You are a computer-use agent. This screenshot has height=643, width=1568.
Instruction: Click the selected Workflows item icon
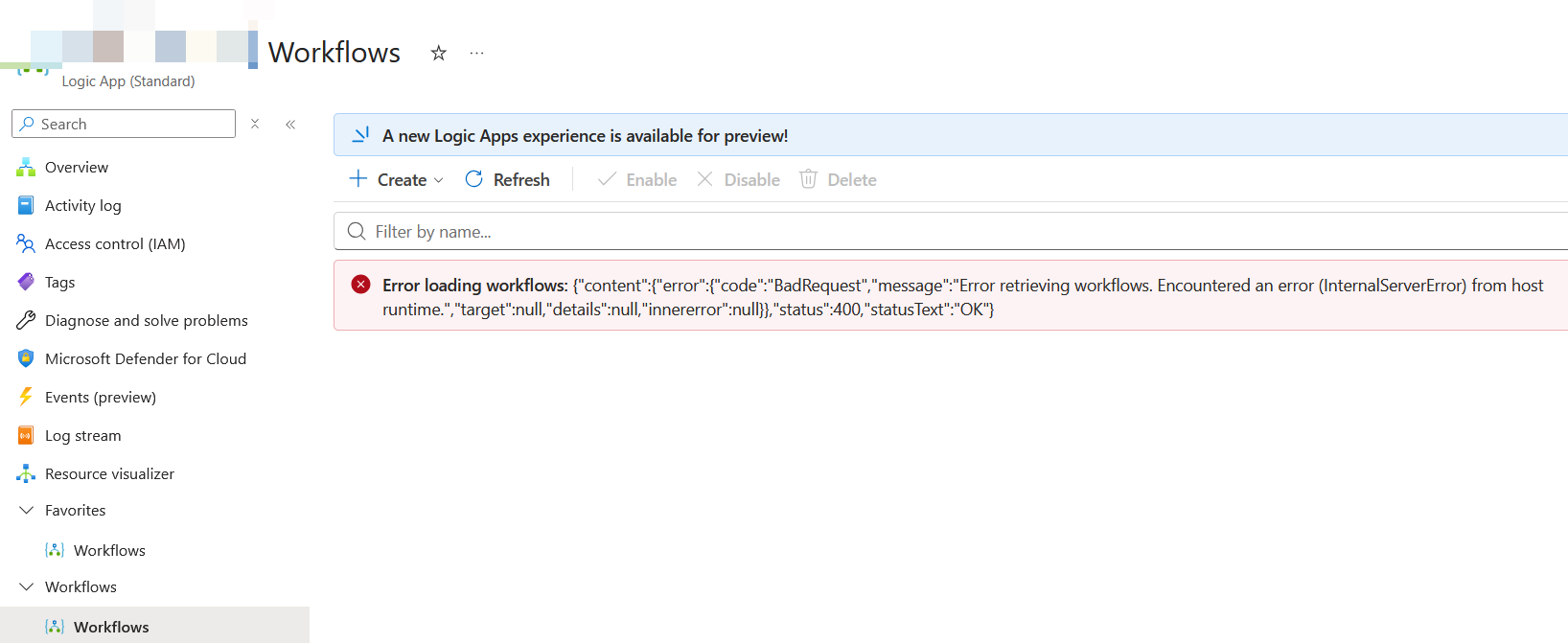point(55,627)
